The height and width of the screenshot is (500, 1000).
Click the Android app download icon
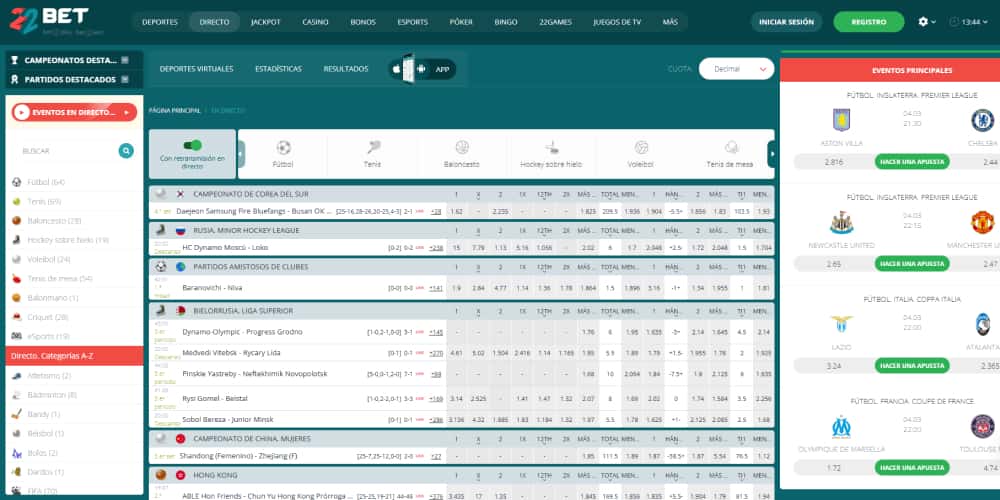420,69
